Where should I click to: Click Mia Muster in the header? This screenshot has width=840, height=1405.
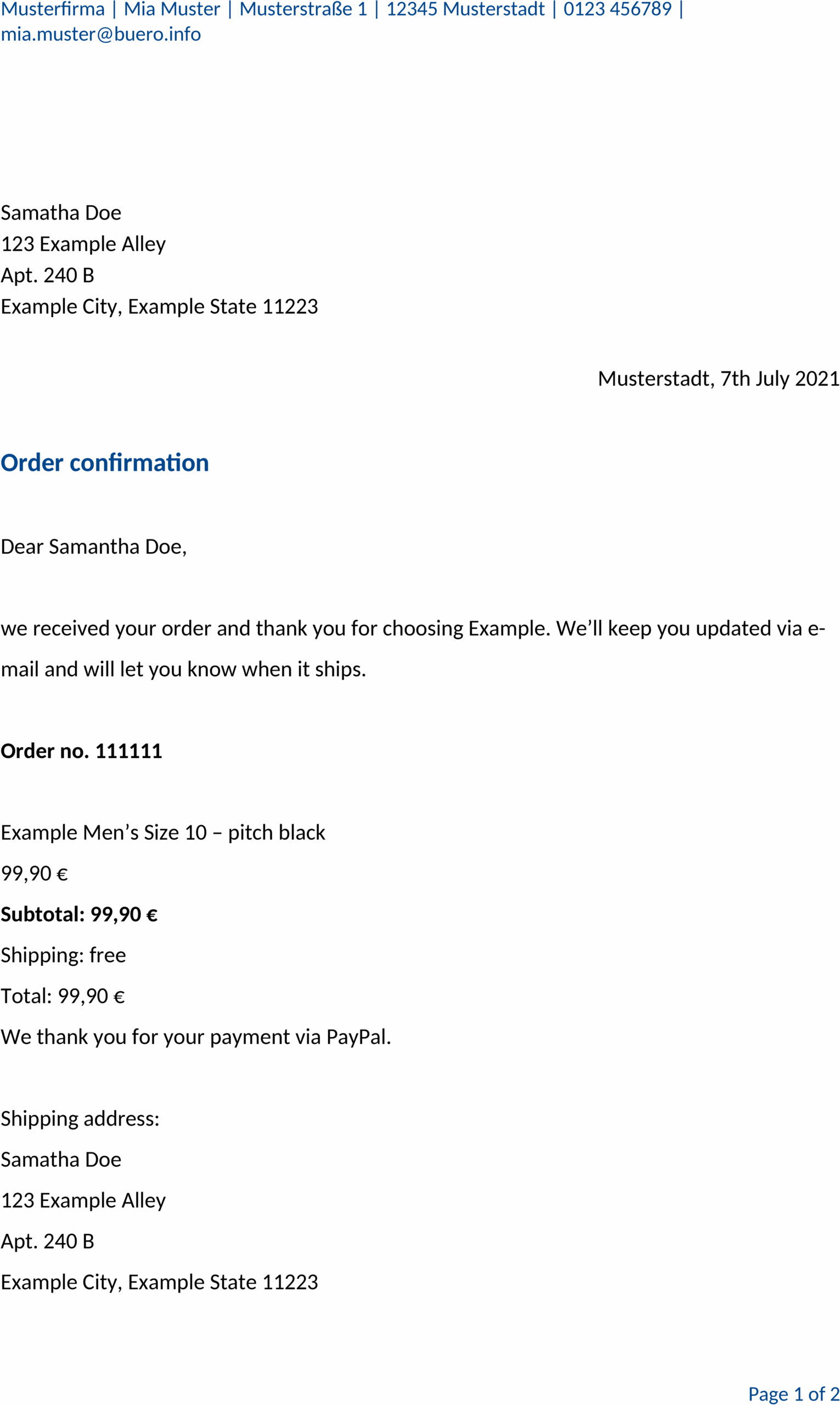(172, 9)
